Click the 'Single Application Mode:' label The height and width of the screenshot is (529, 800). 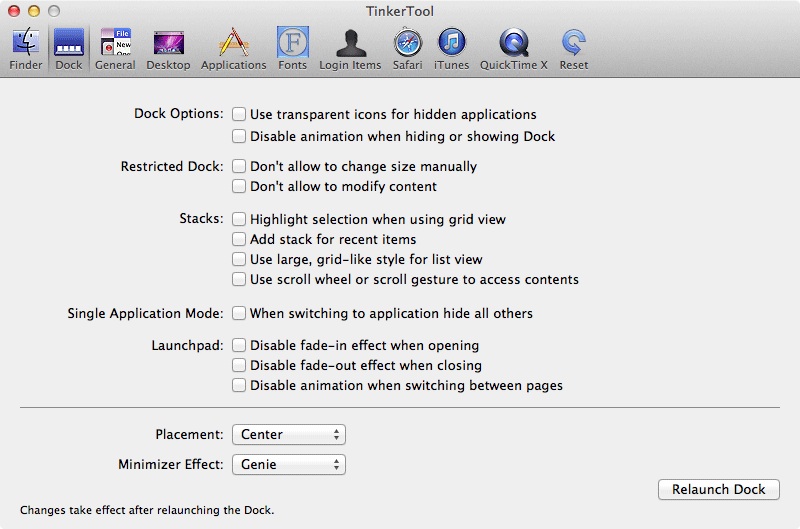(x=145, y=313)
